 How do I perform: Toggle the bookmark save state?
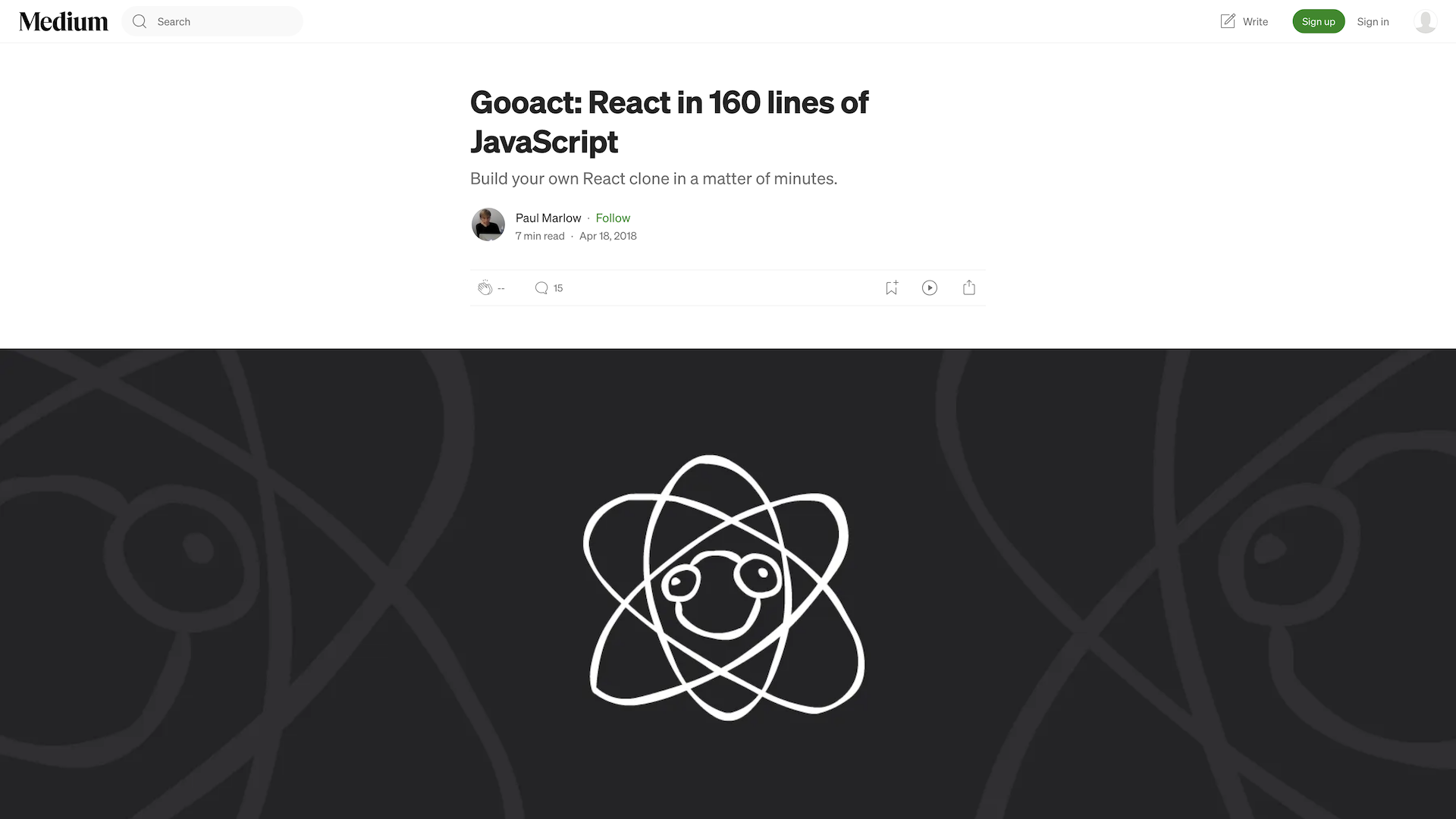coord(892,288)
